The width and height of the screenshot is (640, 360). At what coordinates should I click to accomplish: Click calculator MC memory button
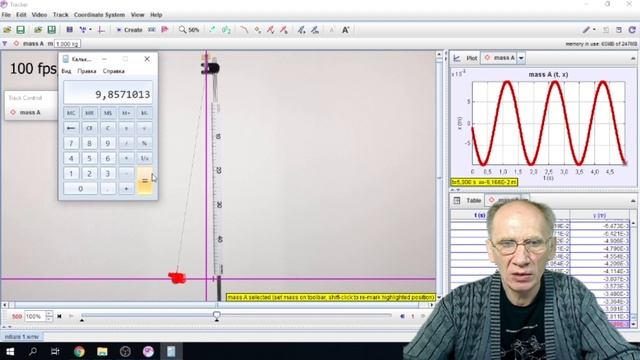(71, 113)
